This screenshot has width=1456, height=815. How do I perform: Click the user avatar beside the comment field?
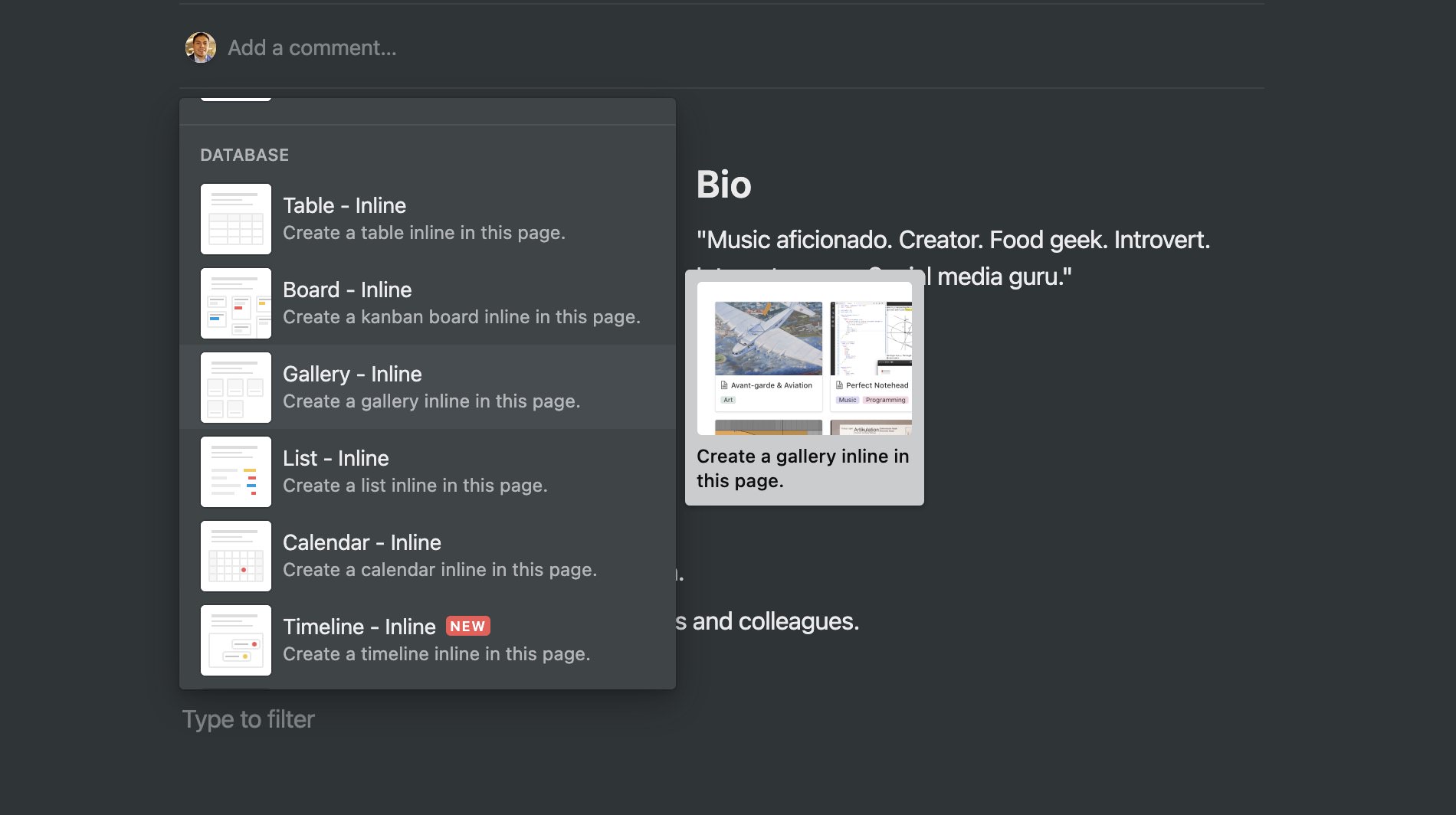pos(201,47)
